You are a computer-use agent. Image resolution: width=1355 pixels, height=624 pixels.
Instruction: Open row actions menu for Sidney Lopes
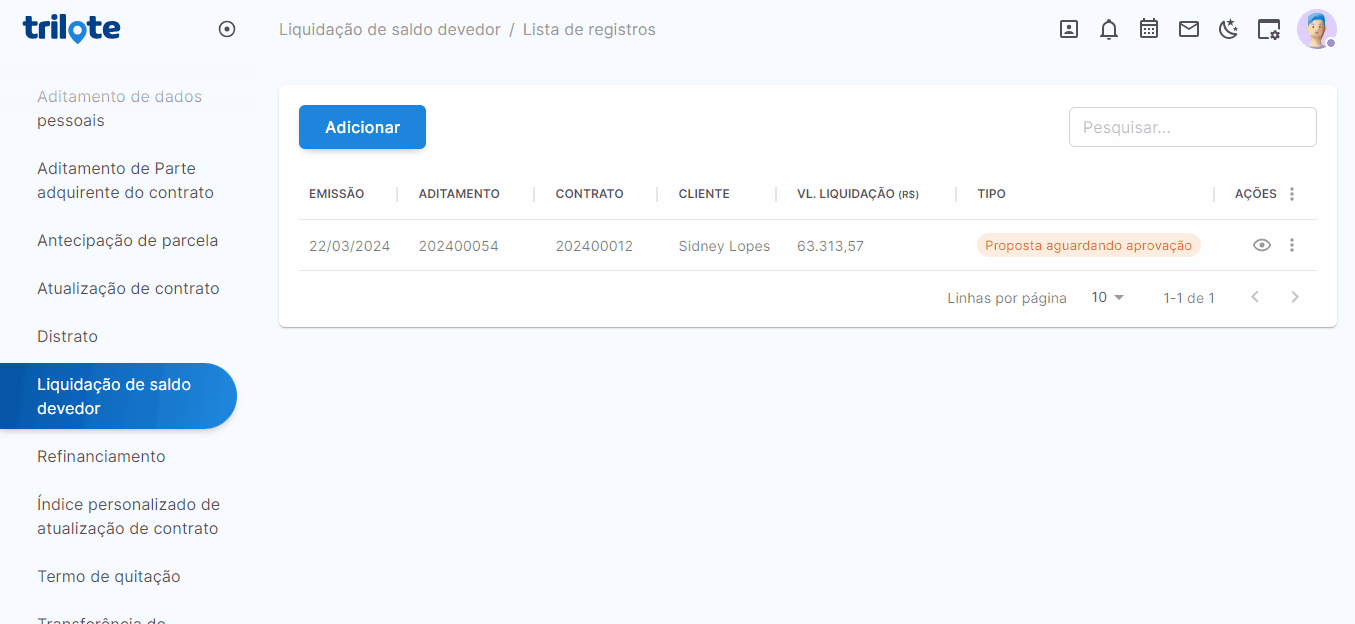click(1292, 245)
